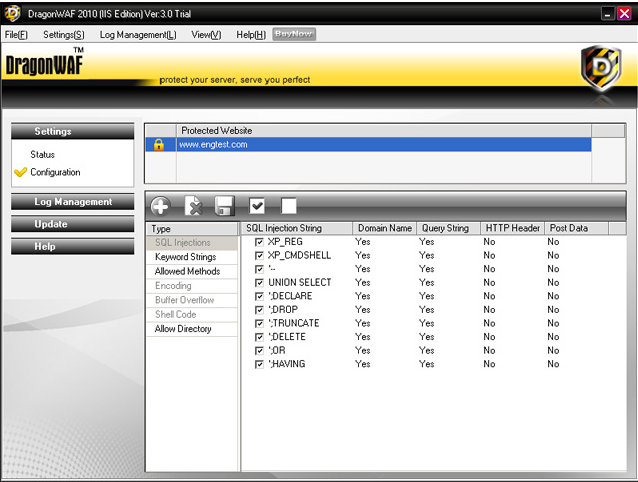Minimize the DragonWAF window

607,14
